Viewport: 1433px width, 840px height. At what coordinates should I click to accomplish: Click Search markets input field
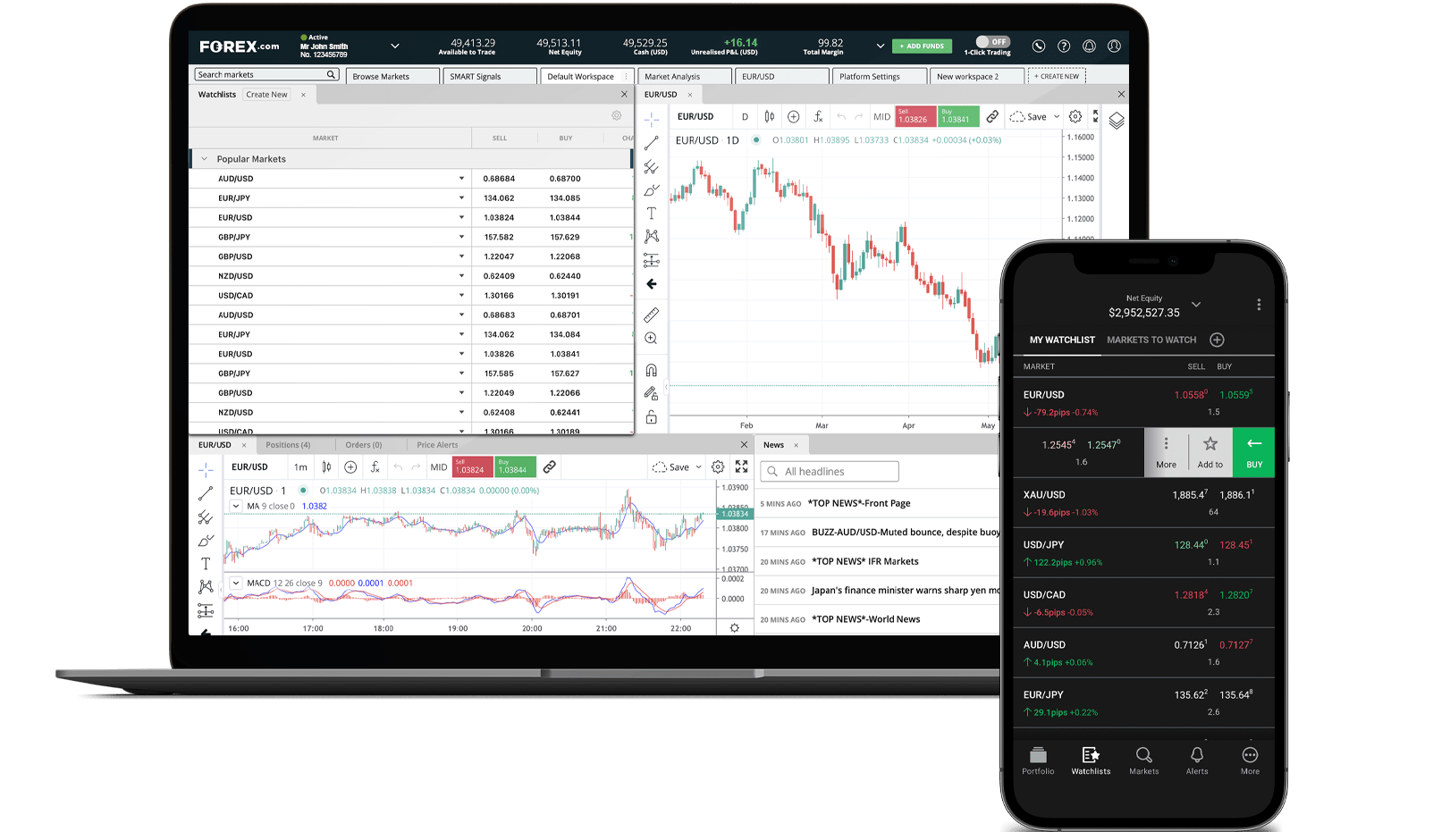click(266, 75)
